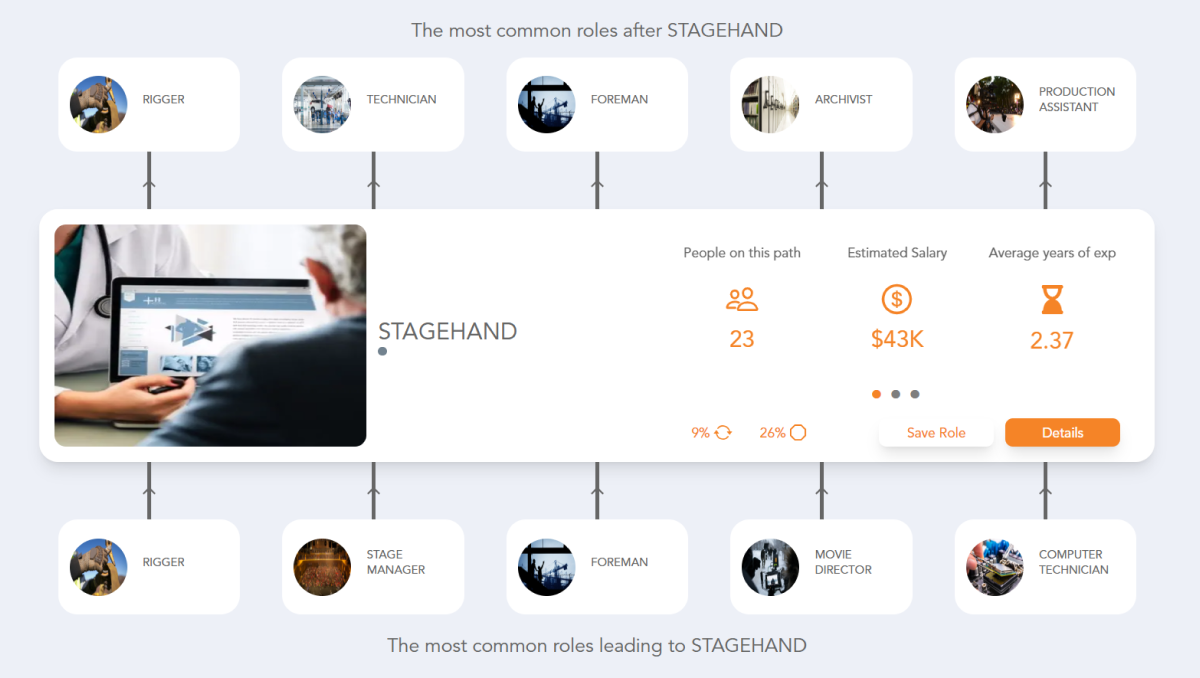The width and height of the screenshot is (1200, 678).
Task: Click the small dot below the STAGEHAND title
Action: pos(382,351)
